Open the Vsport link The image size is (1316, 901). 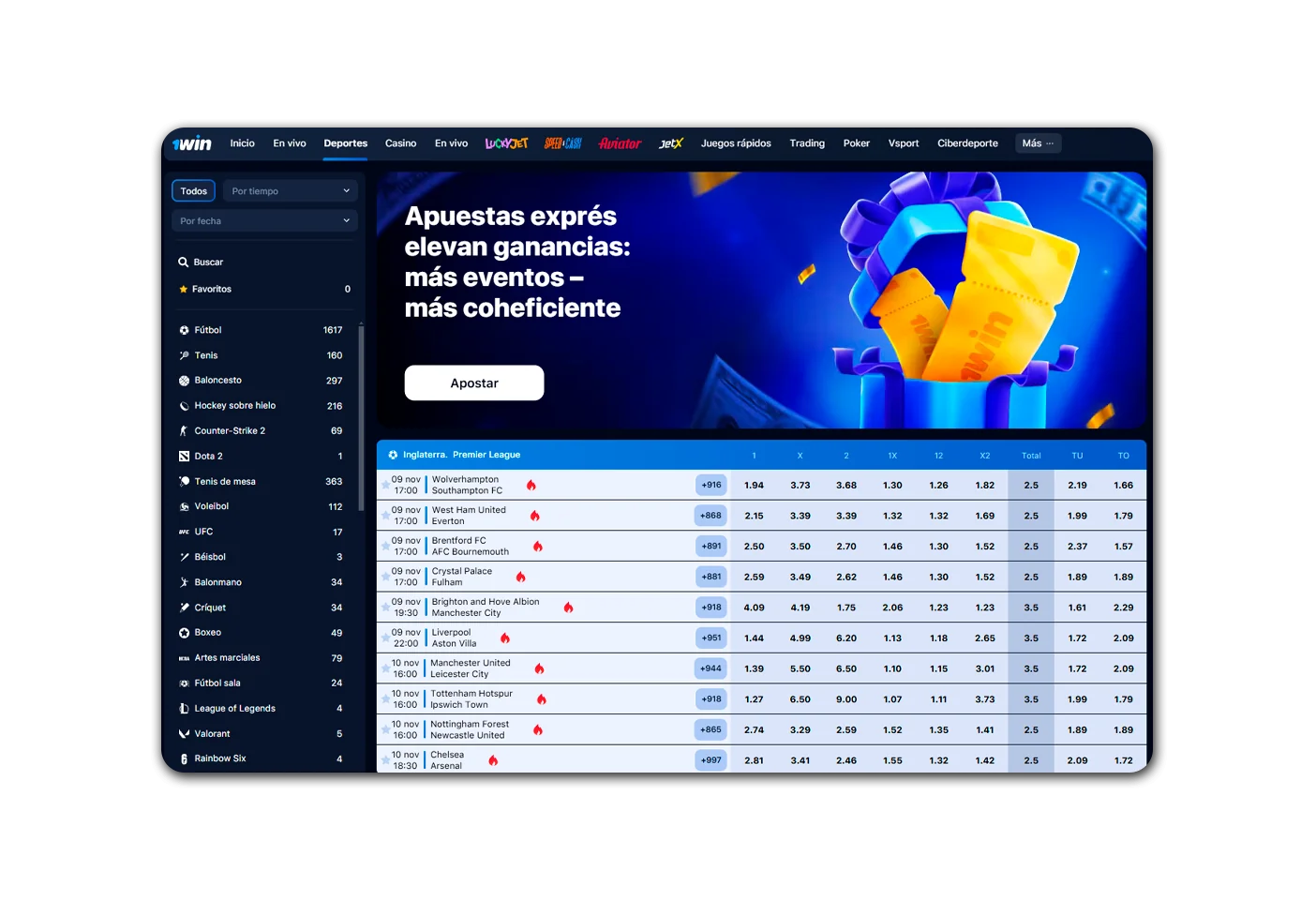(904, 143)
